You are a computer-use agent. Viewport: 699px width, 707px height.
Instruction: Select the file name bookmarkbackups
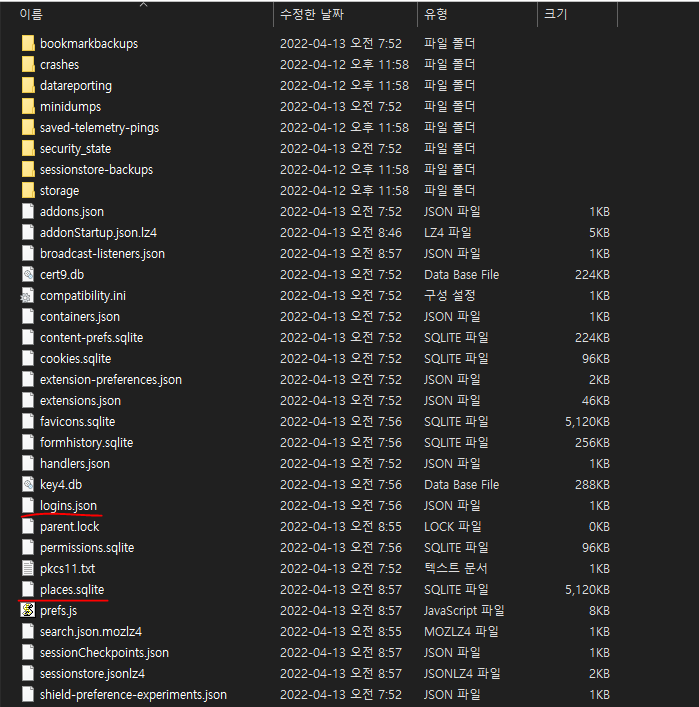(x=89, y=44)
